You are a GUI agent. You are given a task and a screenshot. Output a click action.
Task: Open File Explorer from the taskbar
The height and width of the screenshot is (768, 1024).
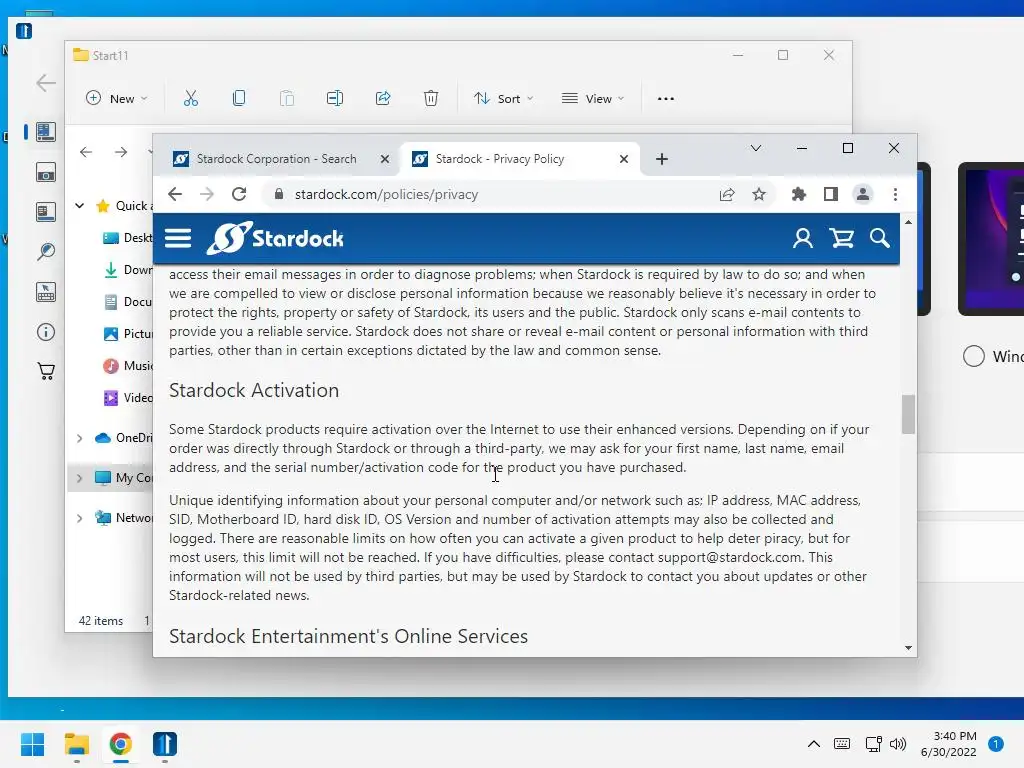[76, 744]
